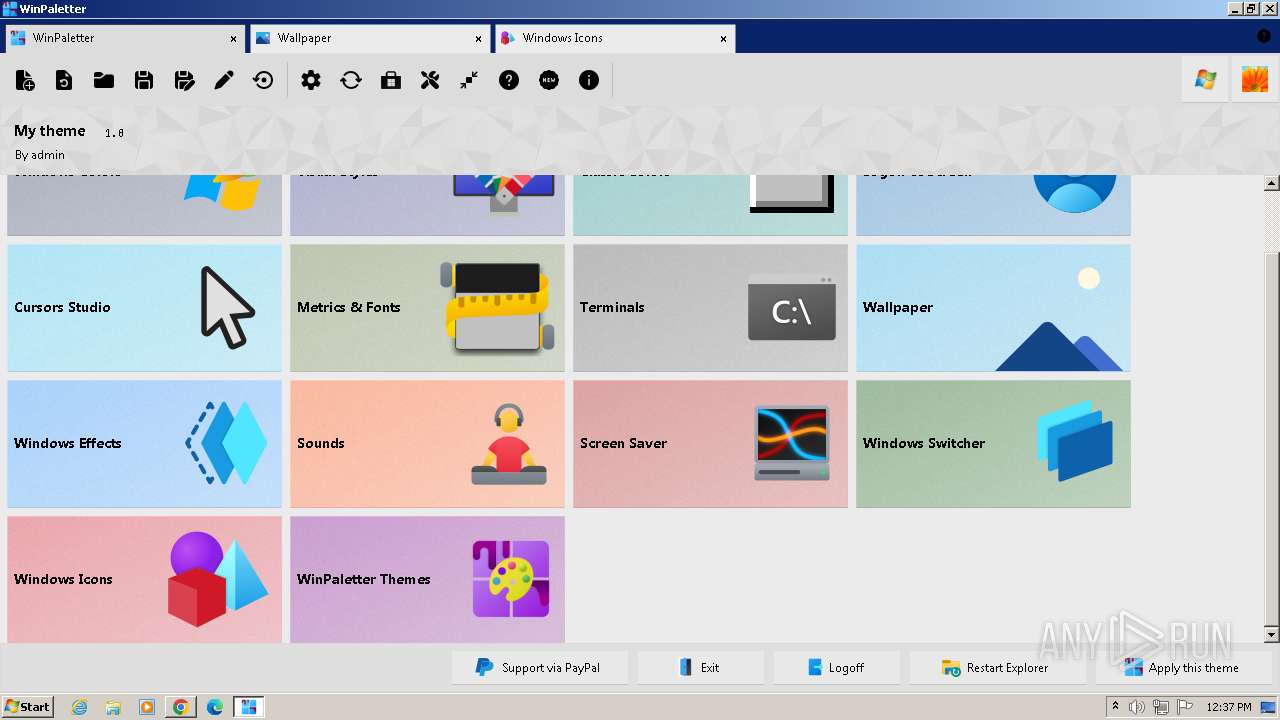The height and width of the screenshot is (720, 1280).
Task: Click the sync/update arrows icon
Action: pyautogui.click(x=351, y=80)
